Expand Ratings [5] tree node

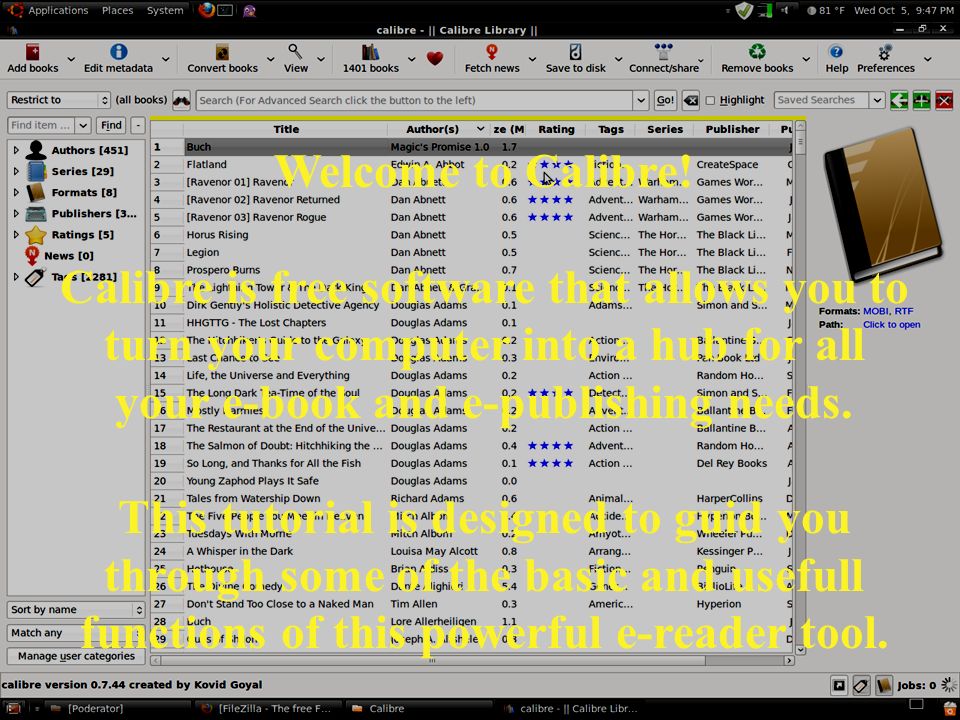coord(16,234)
